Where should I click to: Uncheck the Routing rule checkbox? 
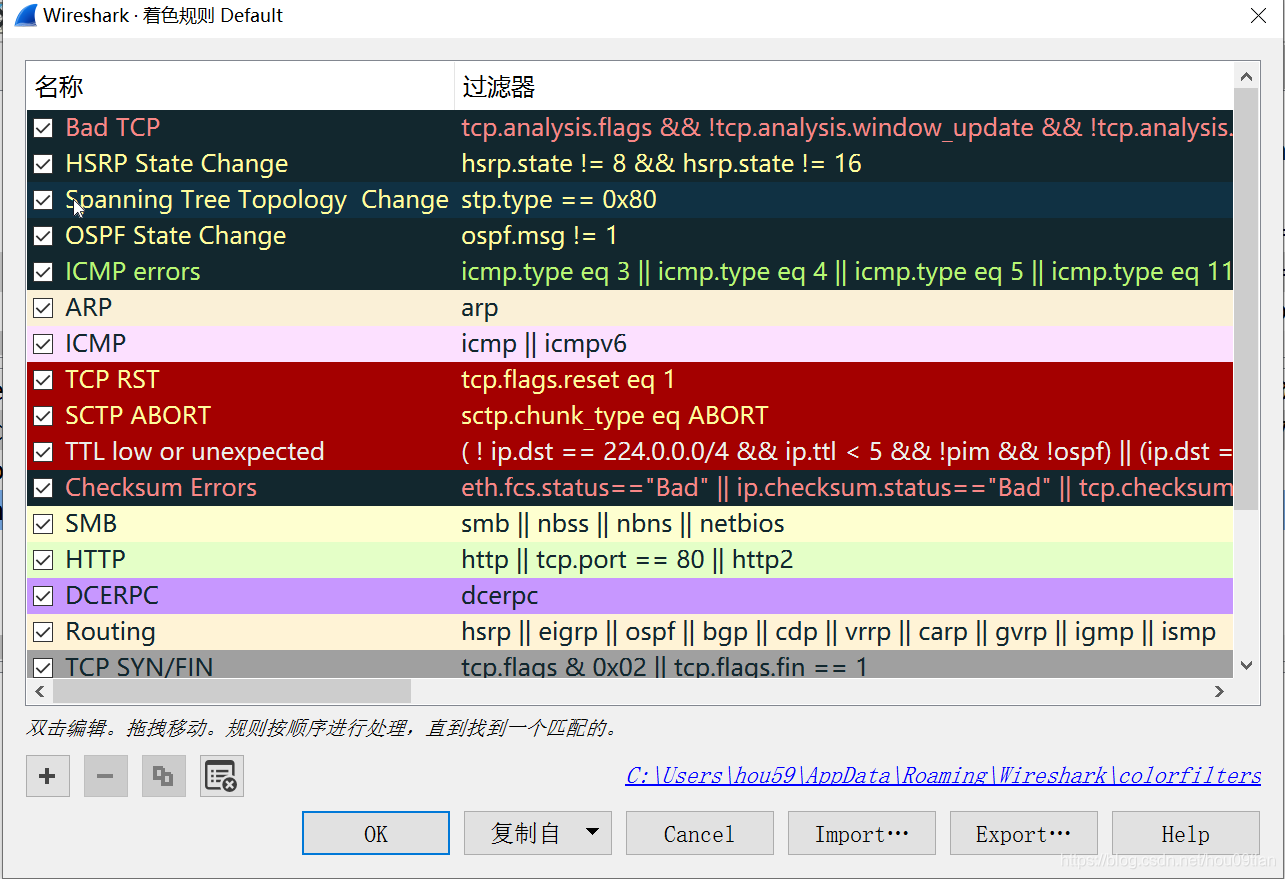coord(43,632)
